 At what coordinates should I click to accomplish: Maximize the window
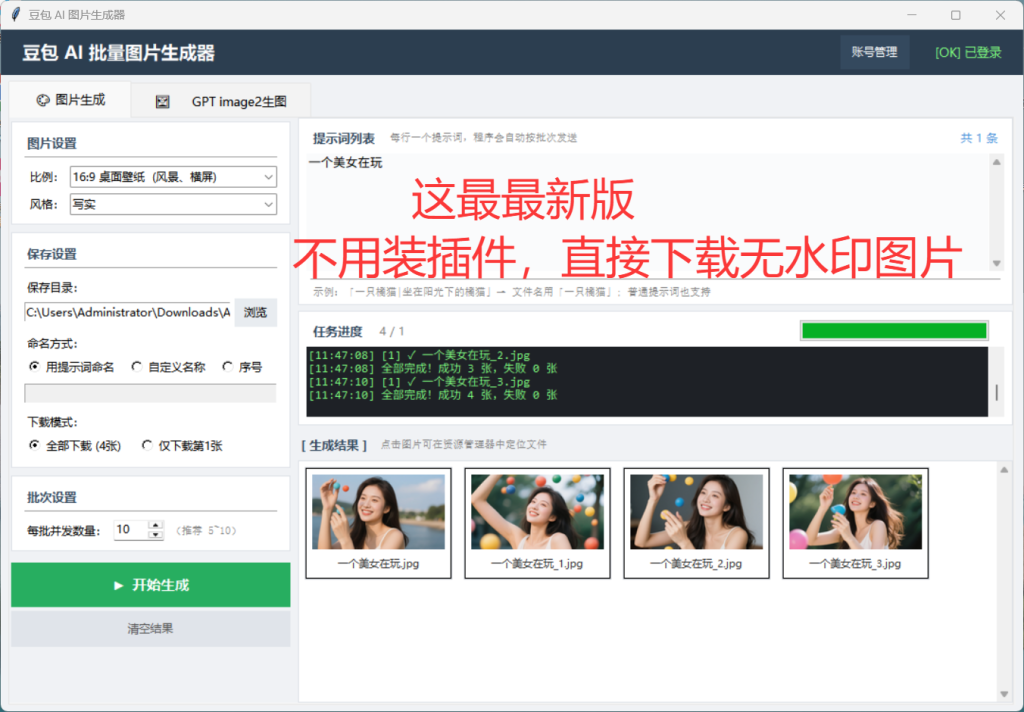click(955, 14)
